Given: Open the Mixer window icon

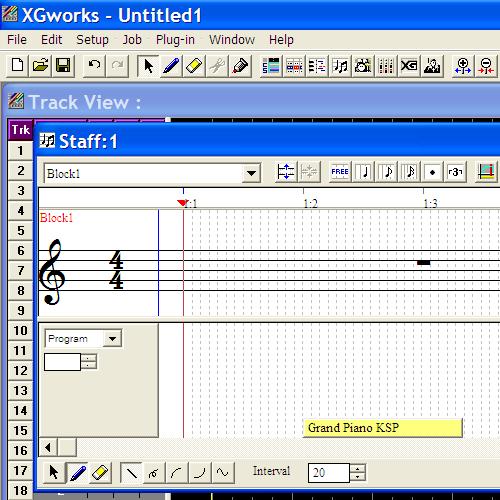Looking at the screenshot, I should click(x=386, y=66).
